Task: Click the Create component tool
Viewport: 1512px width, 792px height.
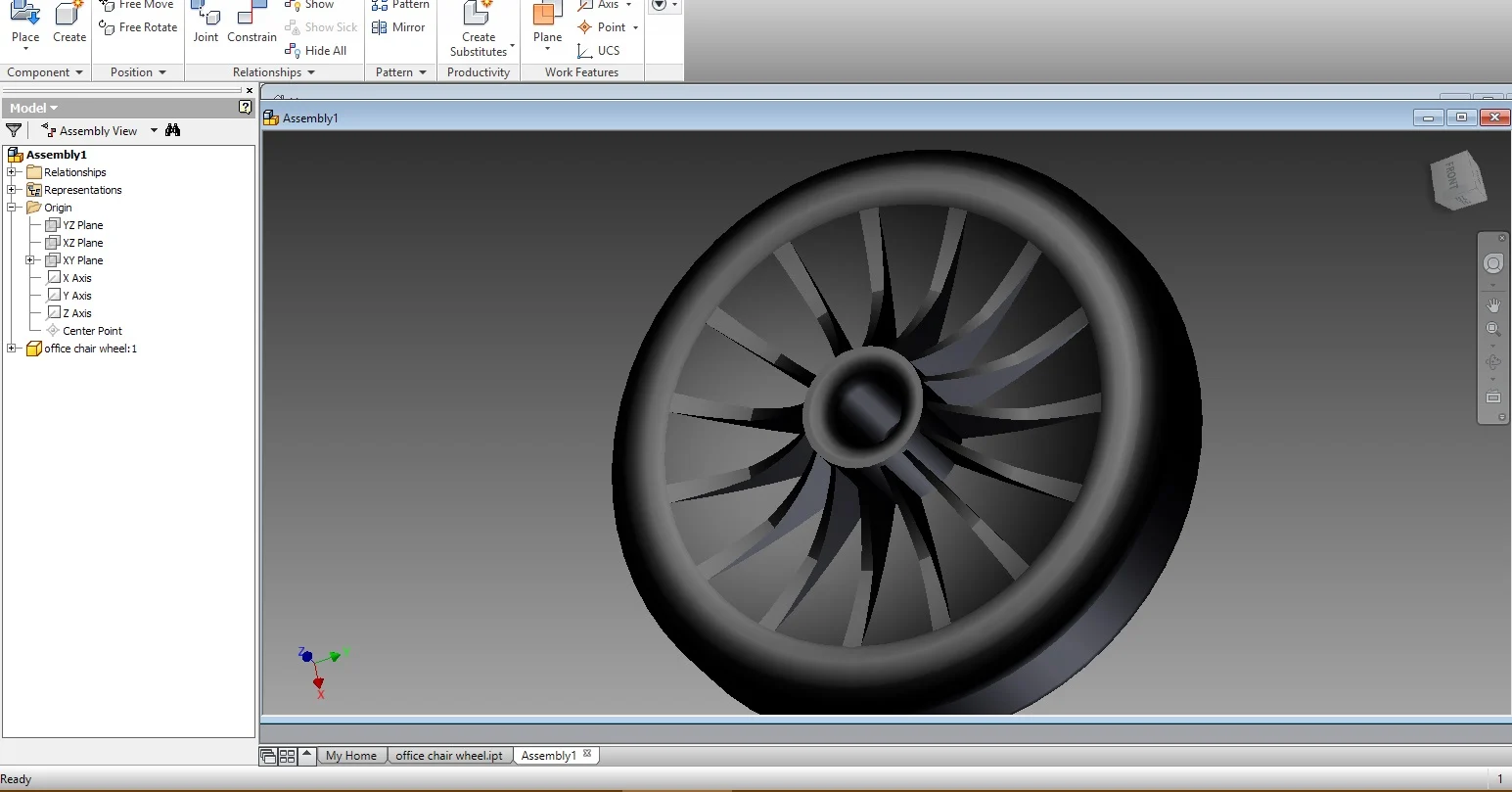Action: pos(69,23)
